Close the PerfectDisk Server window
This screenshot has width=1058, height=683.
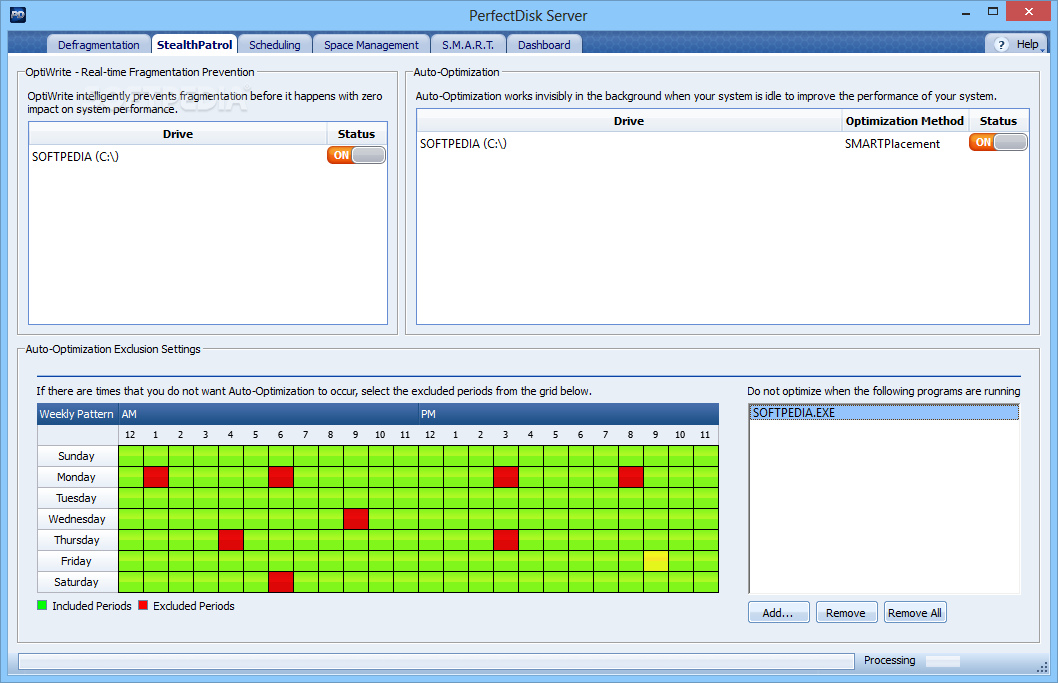1028,11
